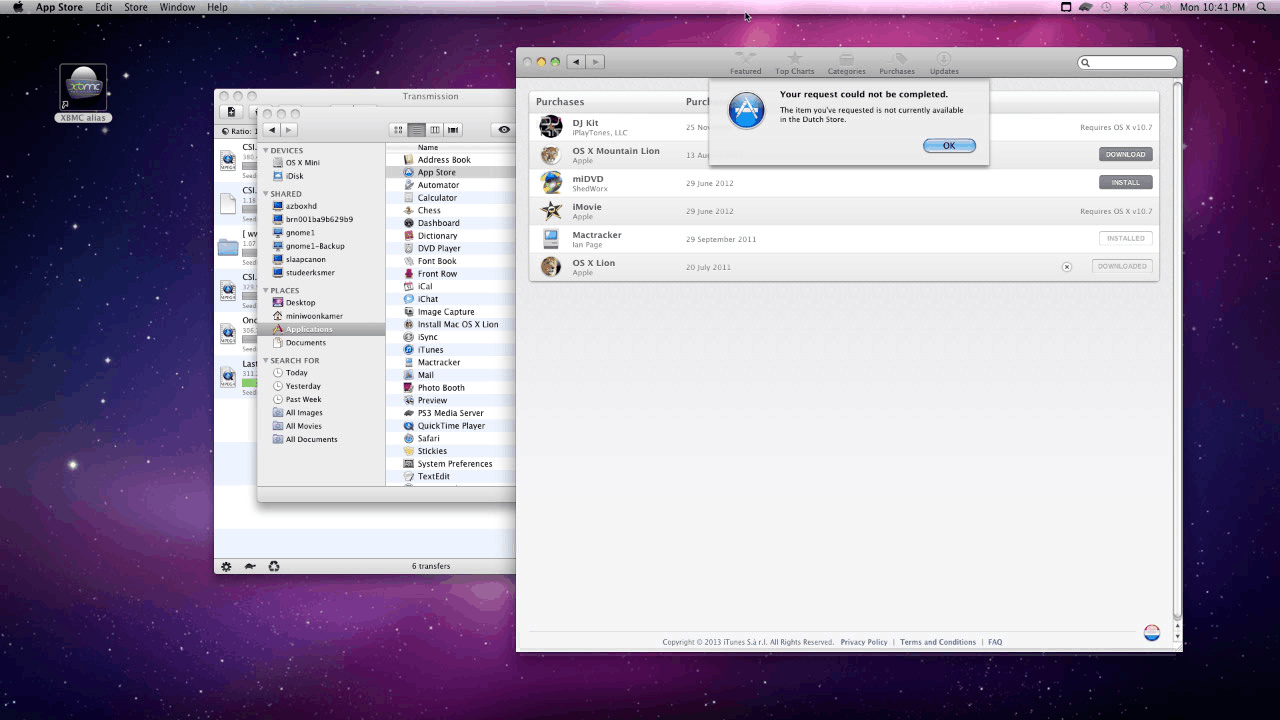Click the iMovie star icon
The width and height of the screenshot is (1280, 720).
[551, 210]
